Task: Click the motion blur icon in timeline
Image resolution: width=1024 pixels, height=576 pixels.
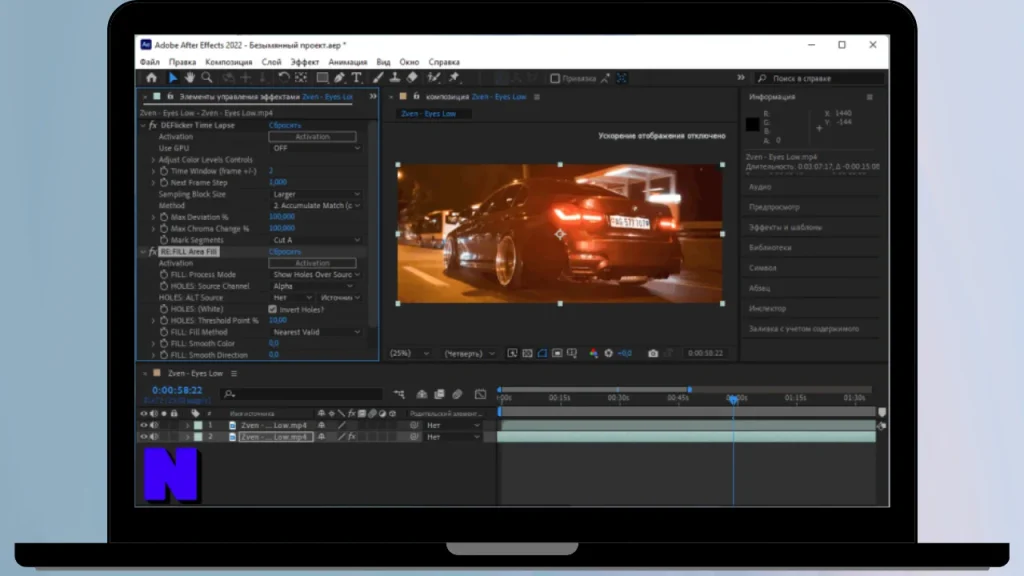Action: coord(457,394)
